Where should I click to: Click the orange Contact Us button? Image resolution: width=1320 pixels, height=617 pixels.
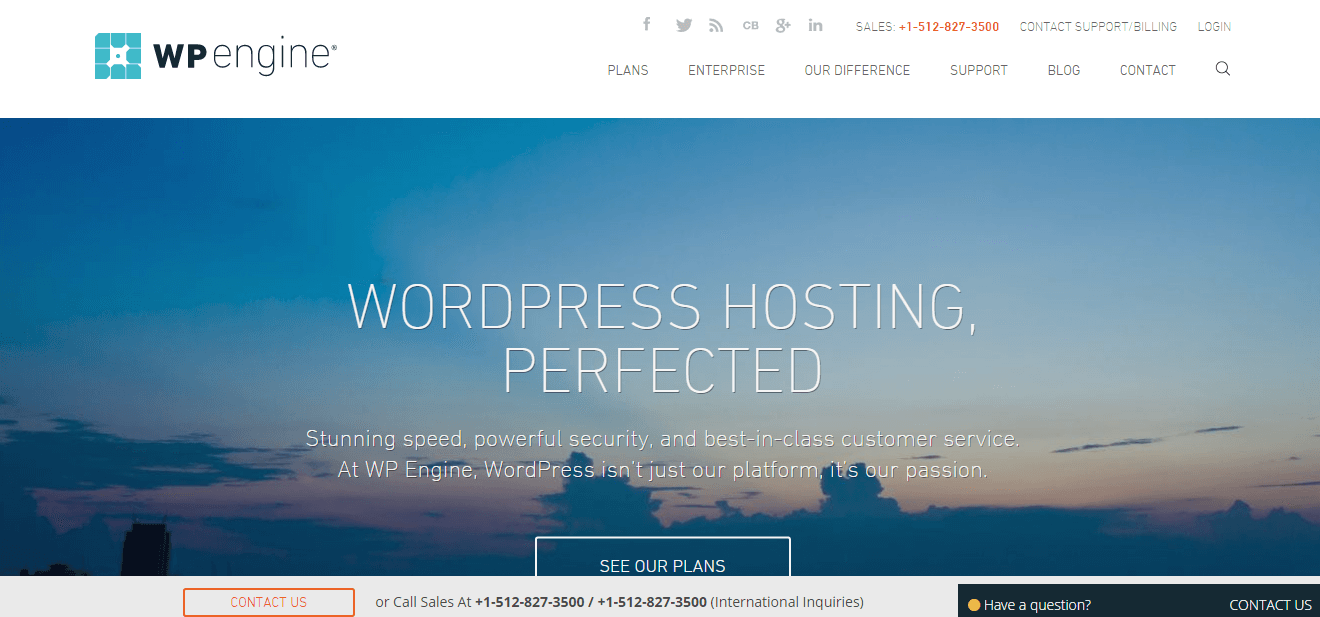[x=269, y=602]
